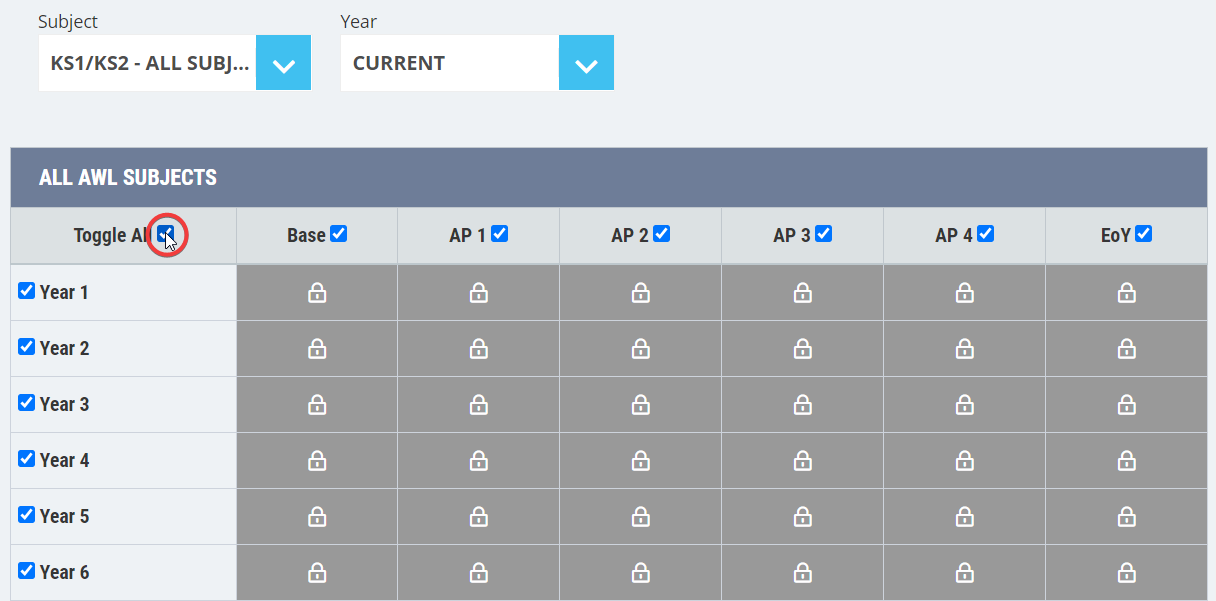Viewport: 1216px width, 601px height.
Task: Click the Year 5 Base lock icon
Action: tap(317, 516)
